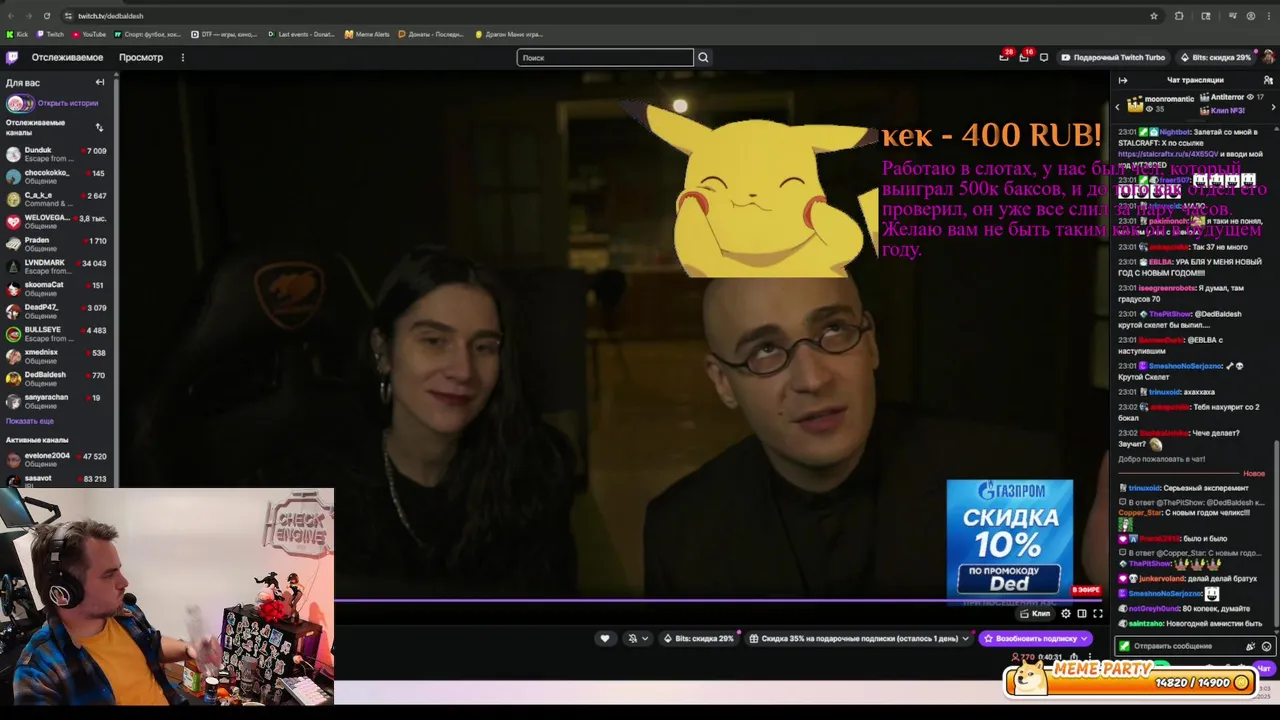Image resolution: width=1280 pixels, height=720 pixels.
Task: Bookmark page with the star icon
Action: click(1154, 16)
